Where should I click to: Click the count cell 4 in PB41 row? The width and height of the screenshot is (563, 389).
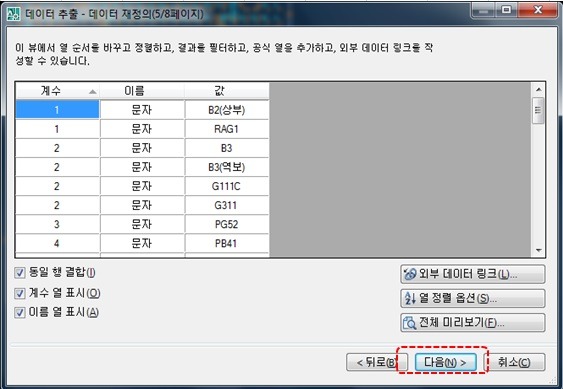tap(57, 243)
